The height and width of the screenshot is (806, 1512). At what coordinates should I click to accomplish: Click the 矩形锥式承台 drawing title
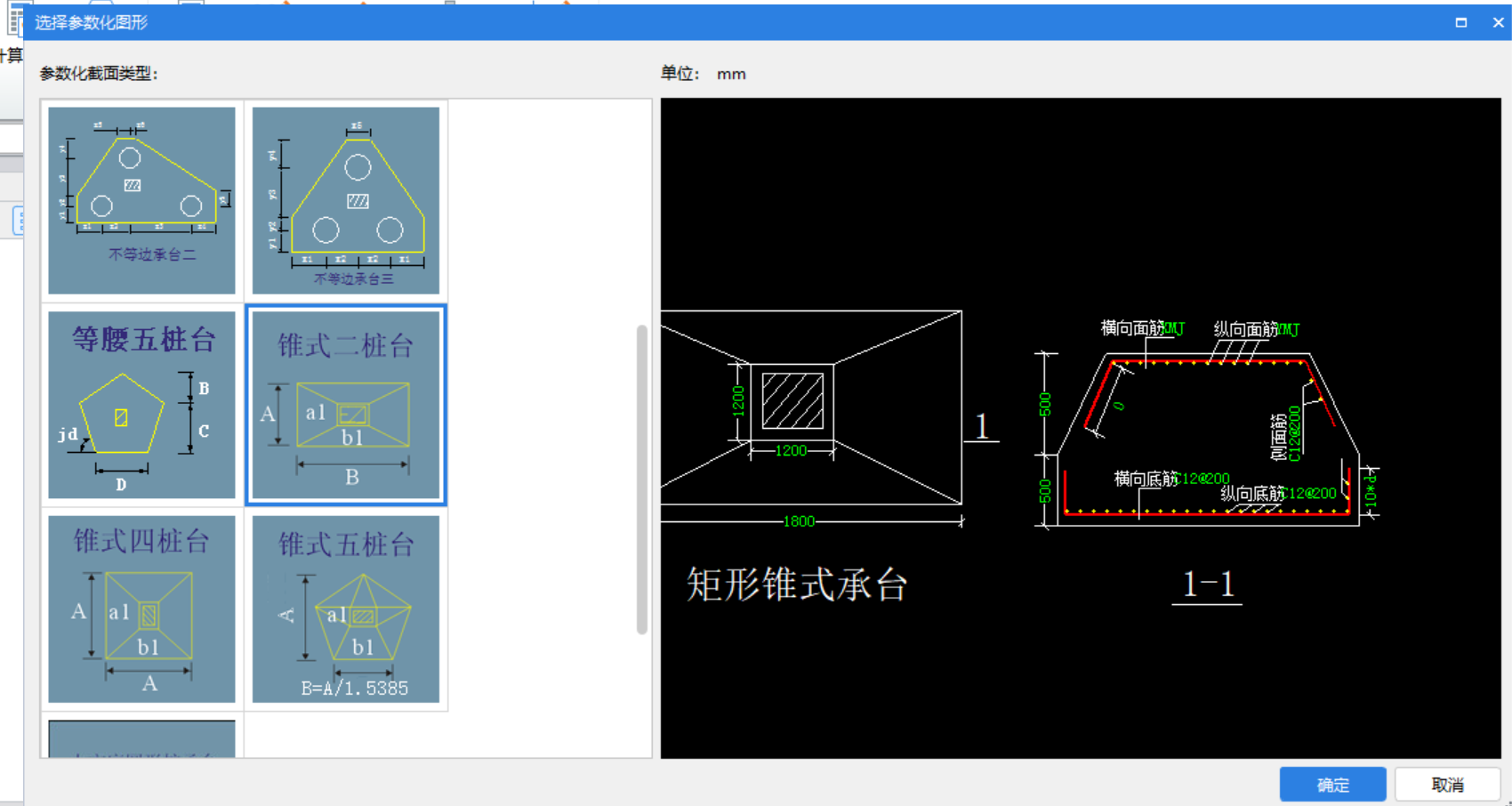coord(797,584)
